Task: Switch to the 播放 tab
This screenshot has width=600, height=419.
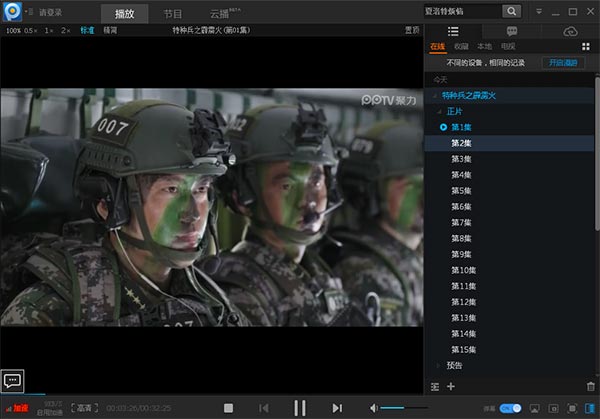Action: pos(124,14)
